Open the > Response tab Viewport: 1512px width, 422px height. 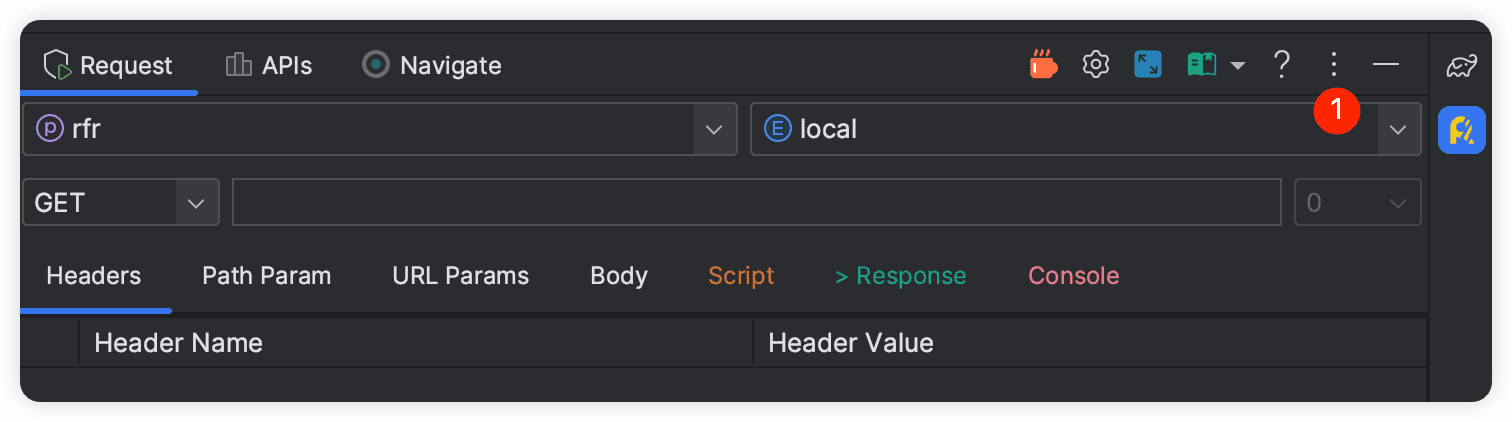(x=900, y=276)
